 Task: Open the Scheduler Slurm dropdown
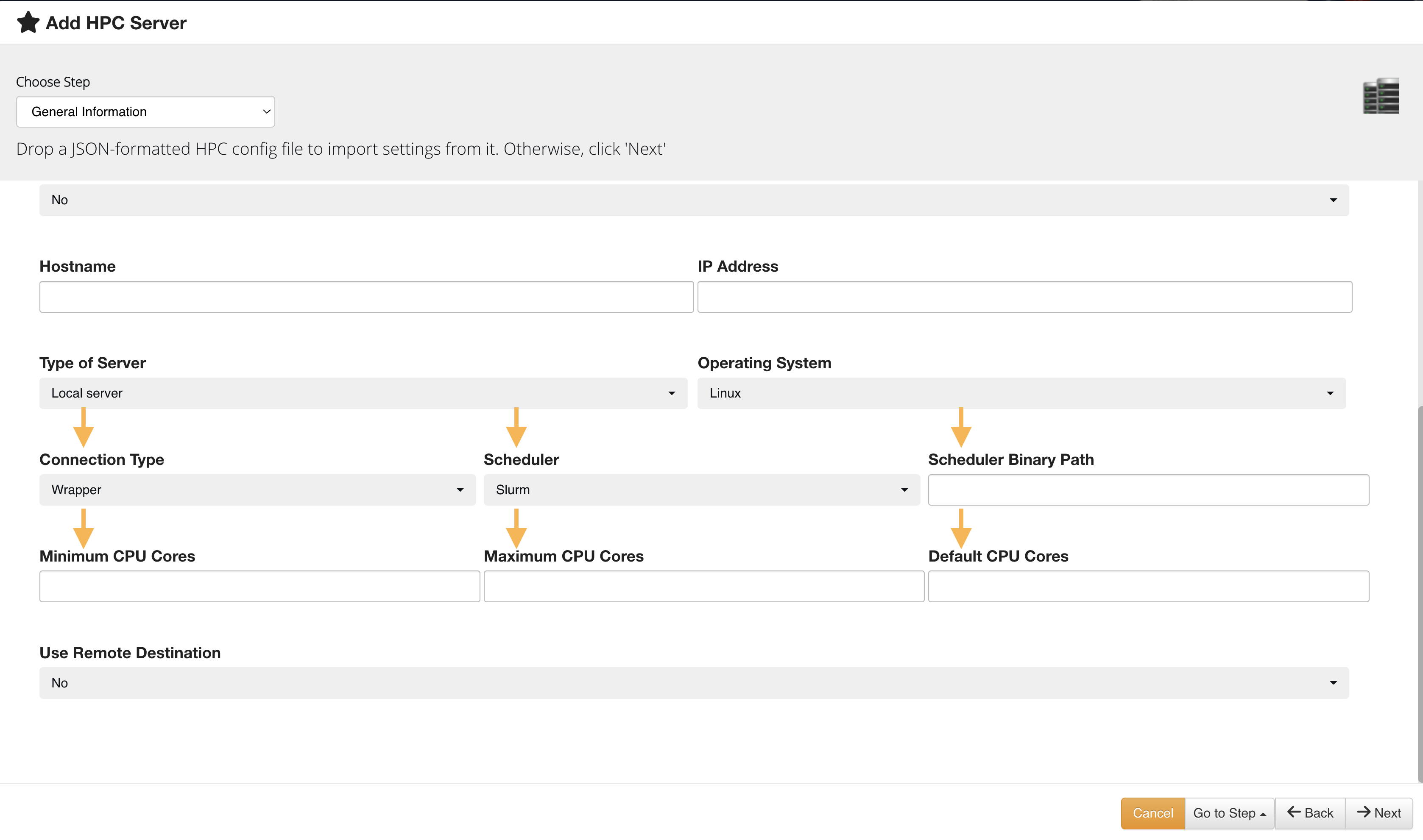coord(701,490)
